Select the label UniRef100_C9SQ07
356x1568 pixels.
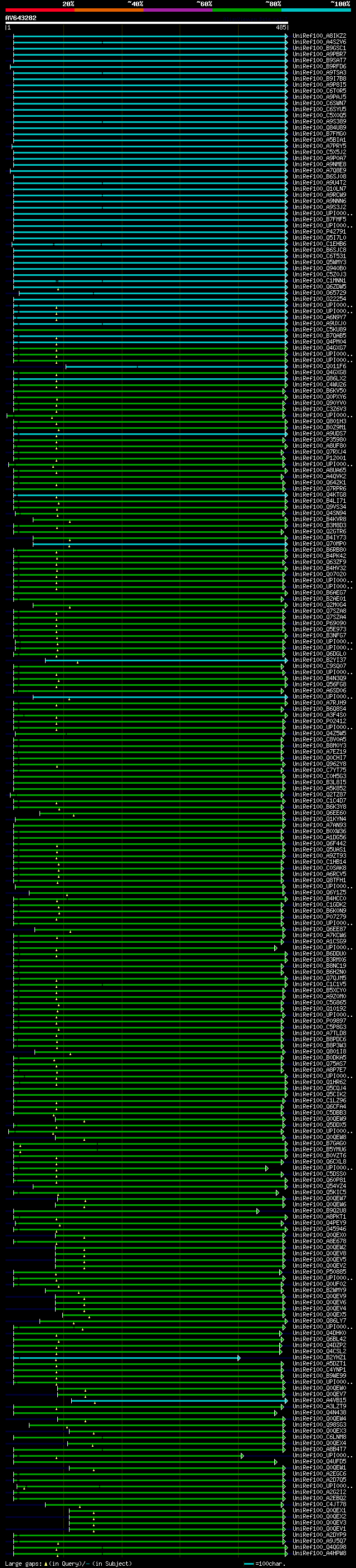click(319, 666)
